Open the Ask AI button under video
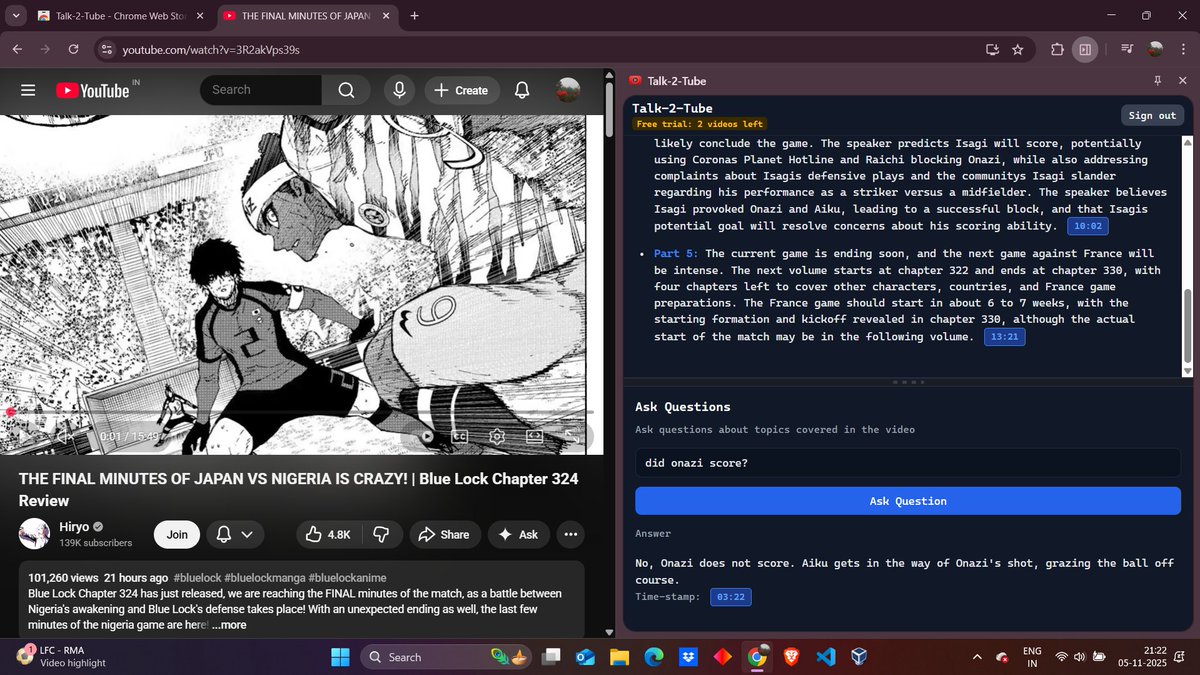 [519, 534]
